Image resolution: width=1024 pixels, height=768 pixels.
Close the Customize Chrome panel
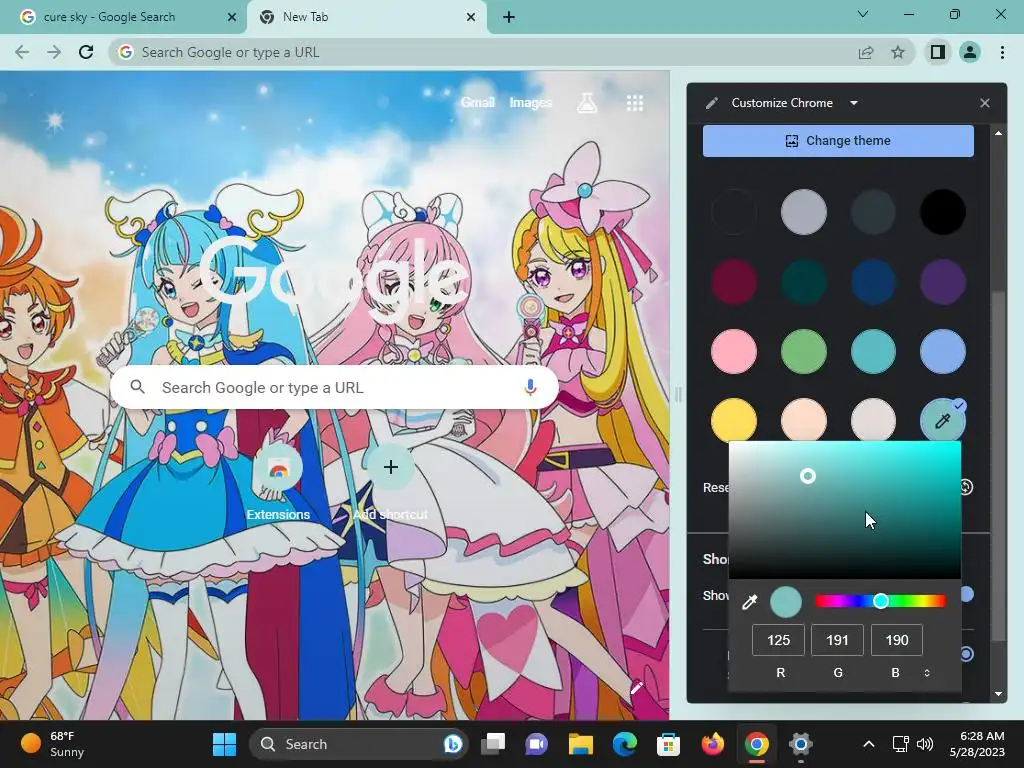tap(985, 103)
